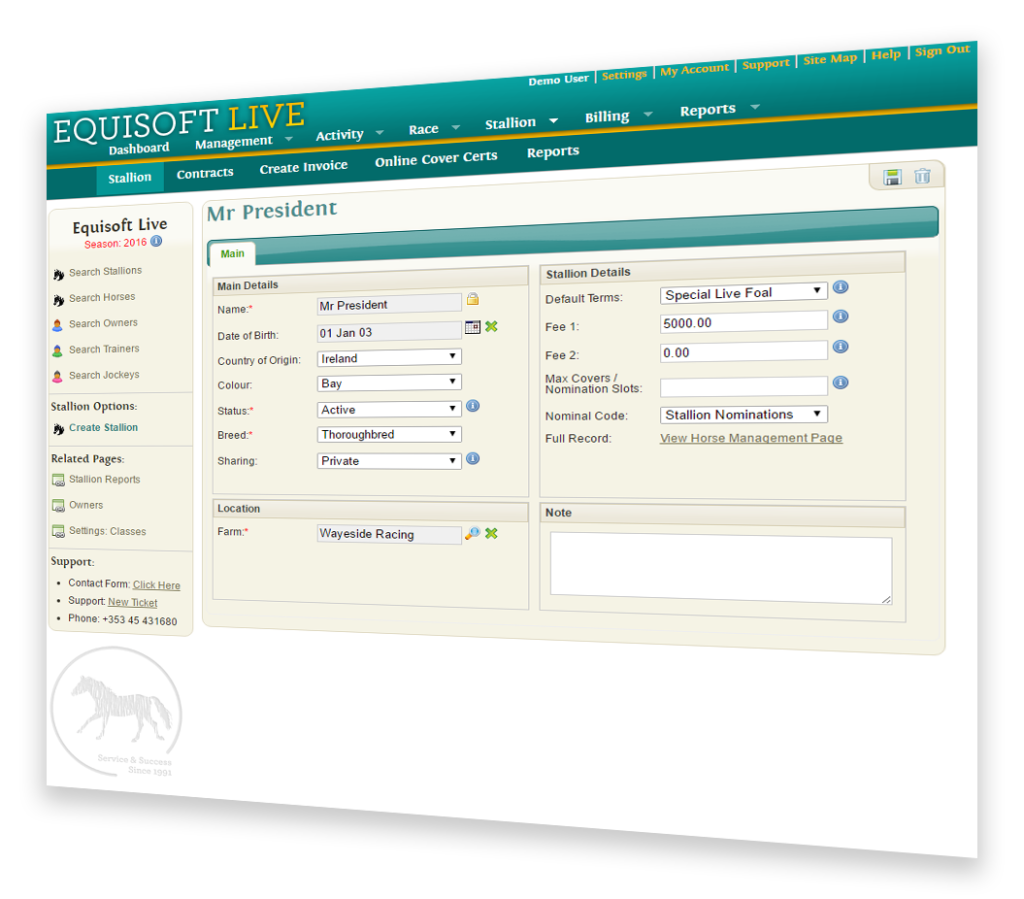Search farms using the magnifier icon
Image resolution: width=1024 pixels, height=899 pixels.
click(x=472, y=533)
